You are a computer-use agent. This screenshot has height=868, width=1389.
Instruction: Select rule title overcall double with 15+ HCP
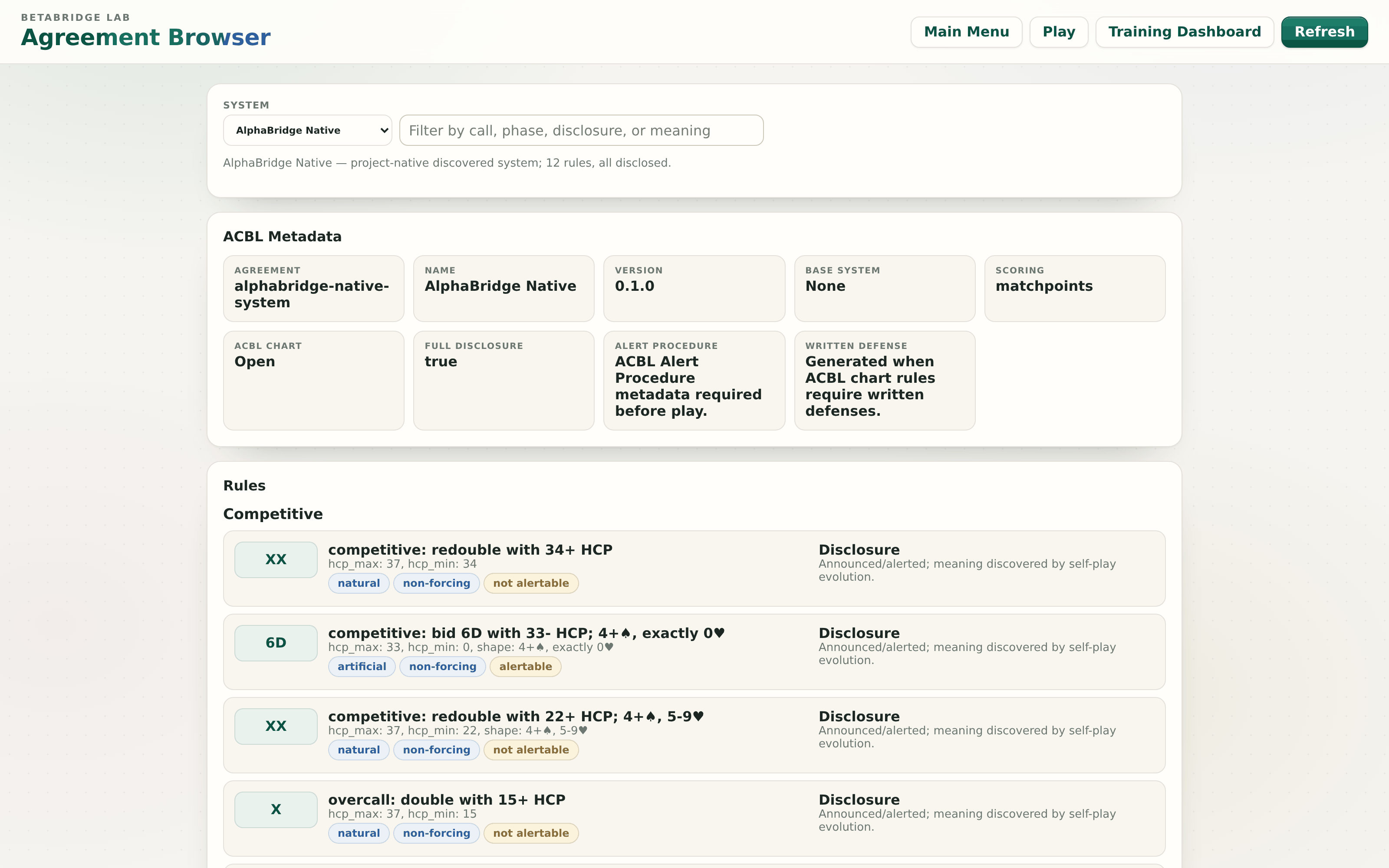click(447, 800)
